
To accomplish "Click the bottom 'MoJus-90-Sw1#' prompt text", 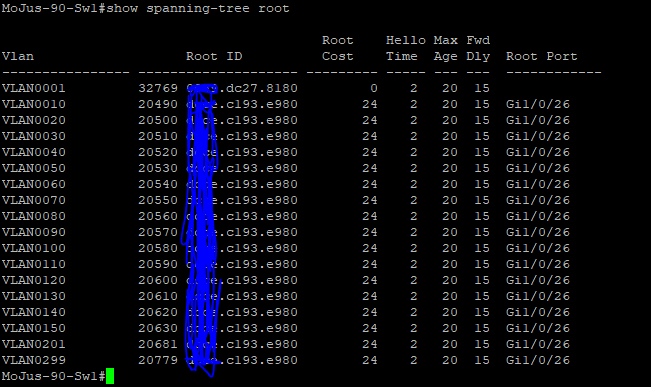I will 54,376.
